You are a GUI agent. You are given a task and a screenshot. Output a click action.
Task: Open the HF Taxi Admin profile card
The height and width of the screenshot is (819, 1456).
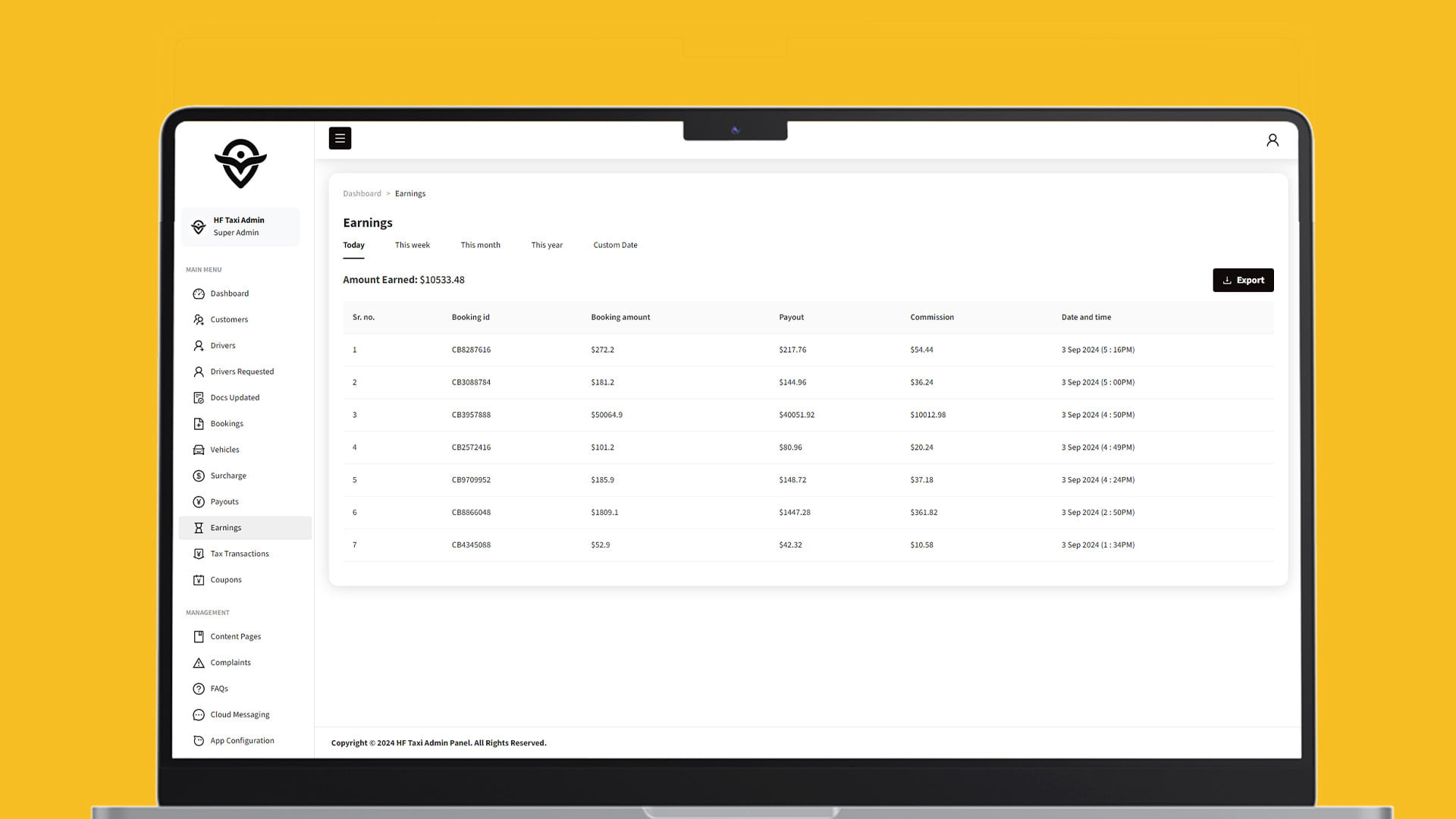(x=240, y=227)
